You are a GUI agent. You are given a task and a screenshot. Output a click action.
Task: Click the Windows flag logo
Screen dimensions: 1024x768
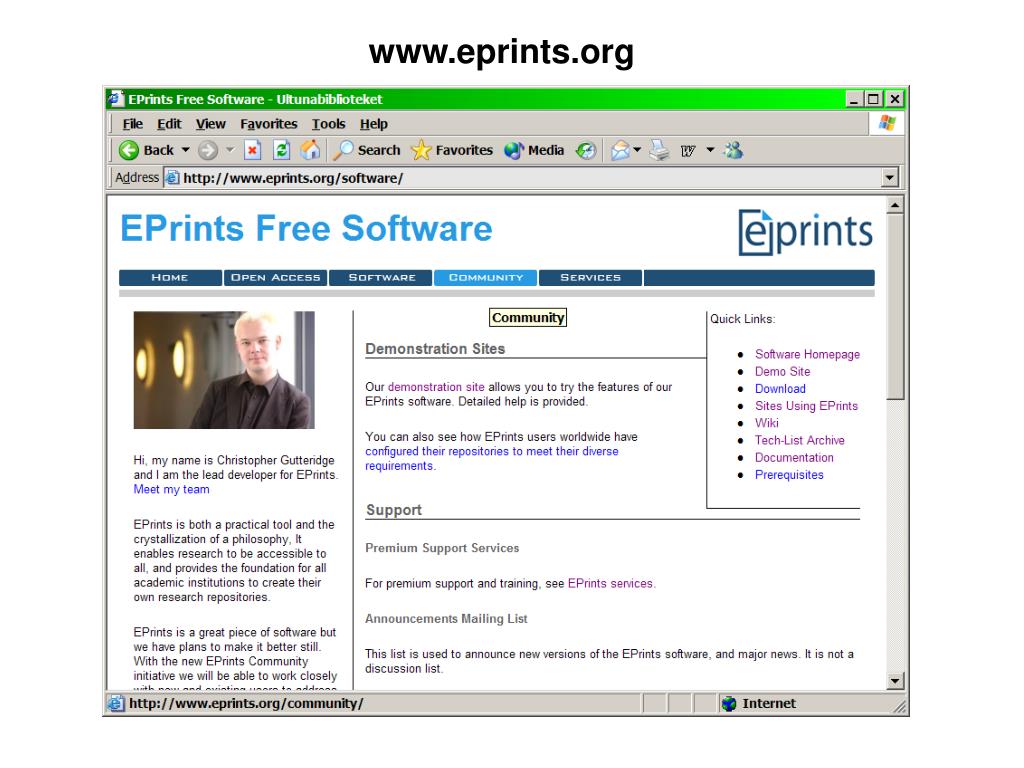[887, 123]
